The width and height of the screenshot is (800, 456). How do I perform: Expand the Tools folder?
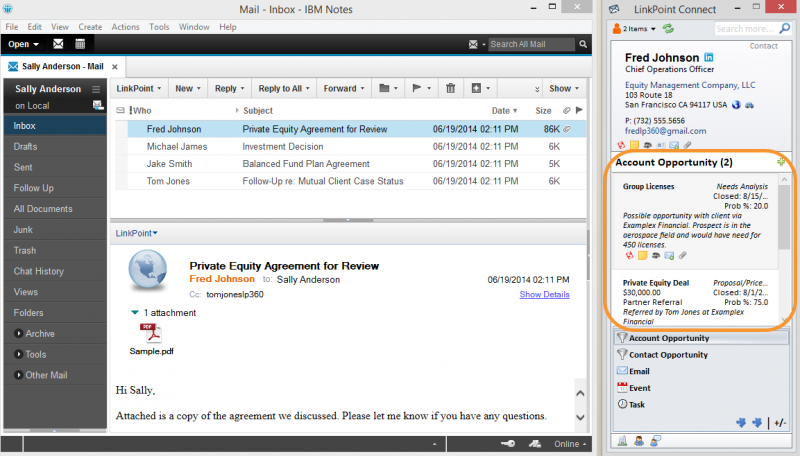18,354
